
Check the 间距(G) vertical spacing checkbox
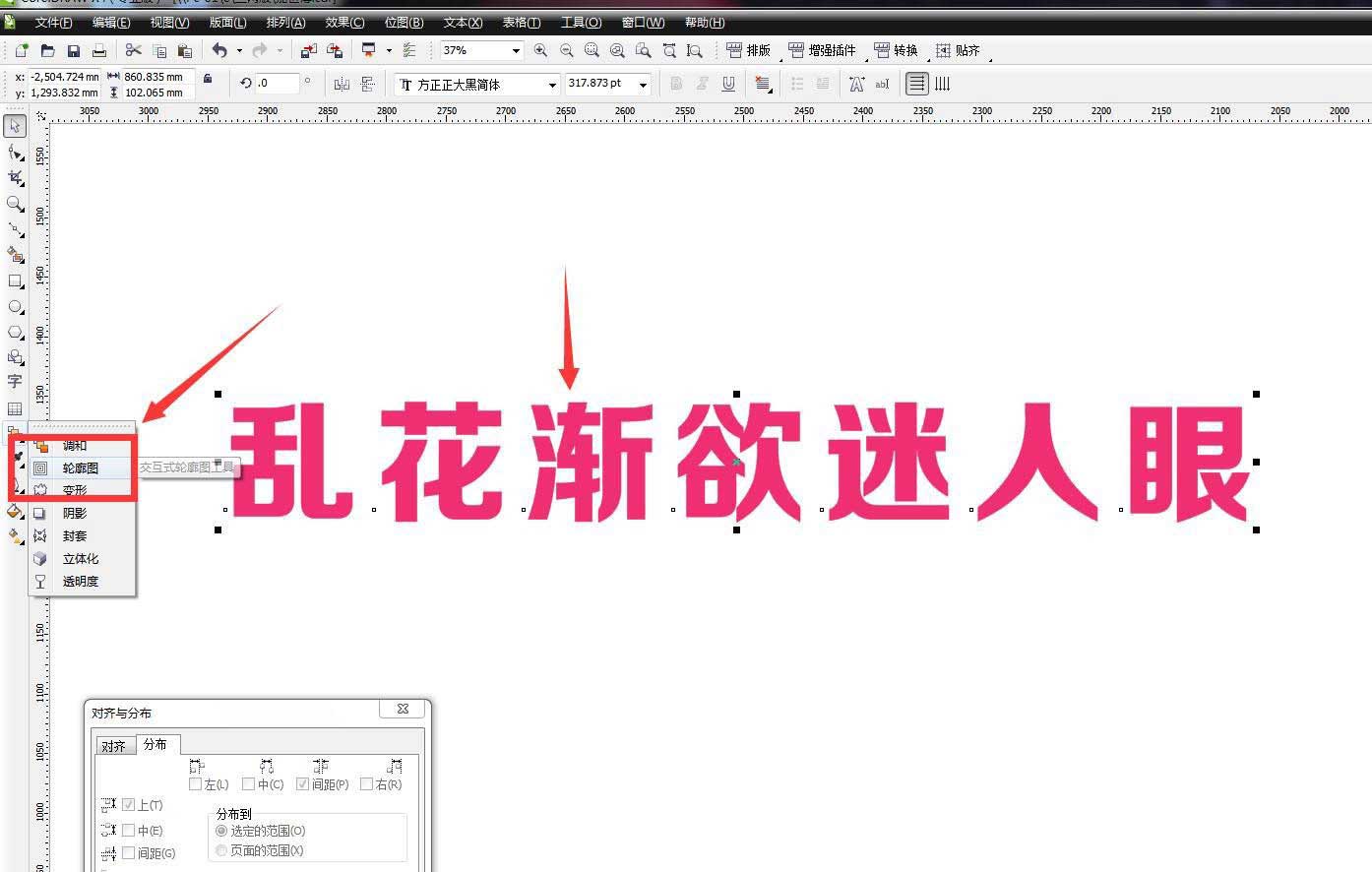(129, 853)
